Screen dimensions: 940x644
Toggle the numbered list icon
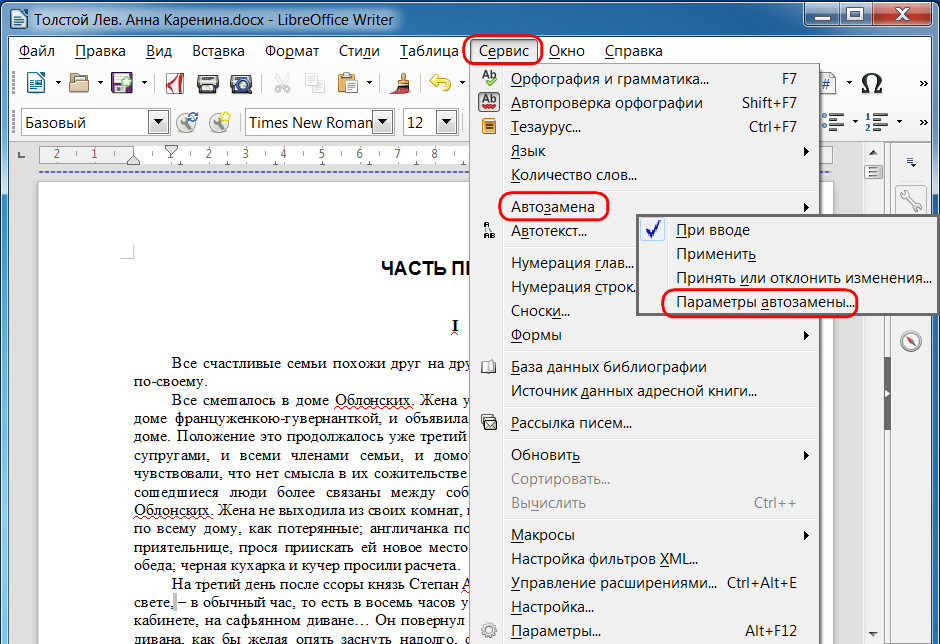pyautogui.click(x=876, y=122)
